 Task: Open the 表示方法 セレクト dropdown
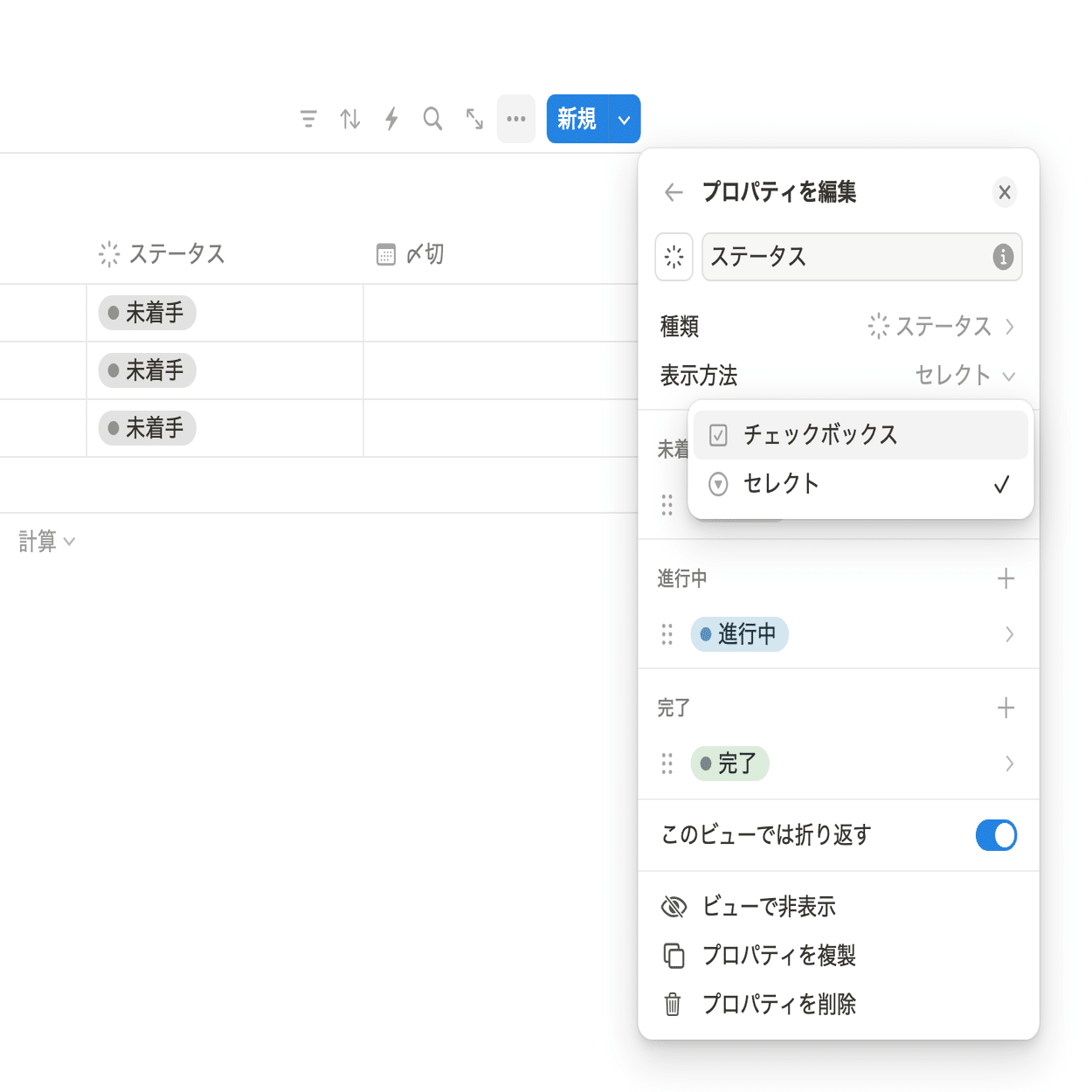click(964, 376)
